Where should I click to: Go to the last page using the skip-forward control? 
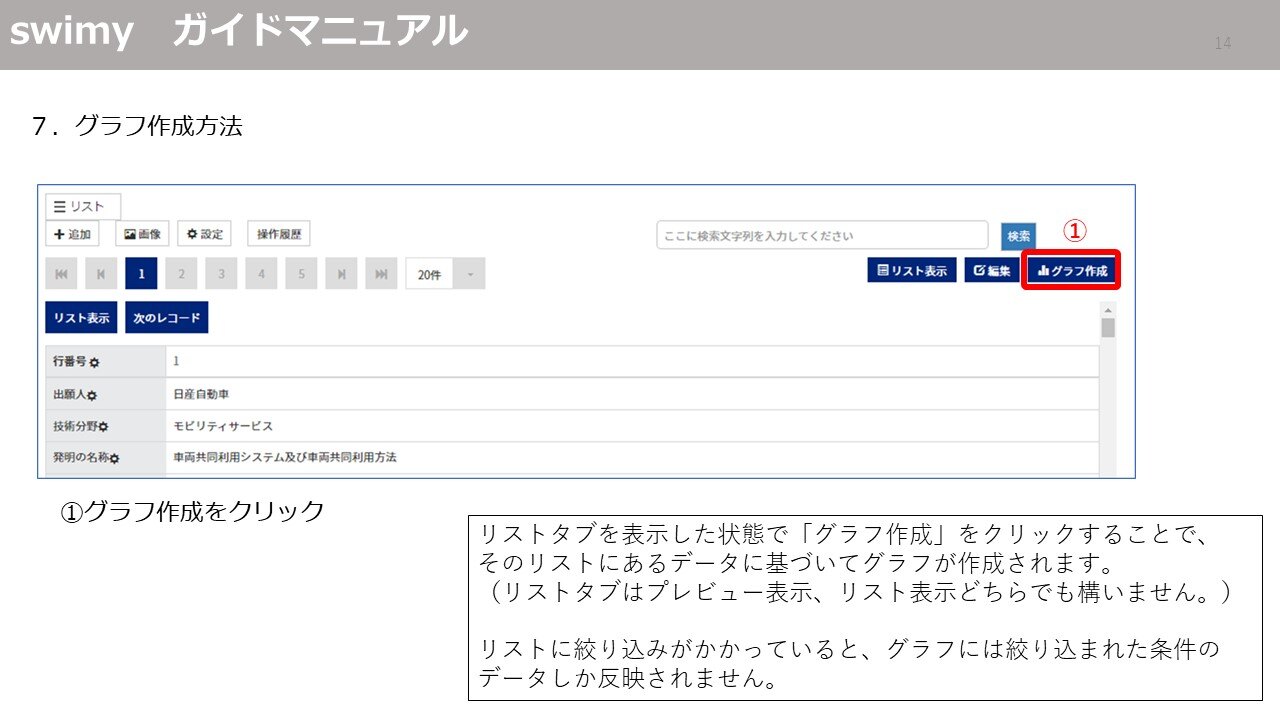click(x=381, y=274)
